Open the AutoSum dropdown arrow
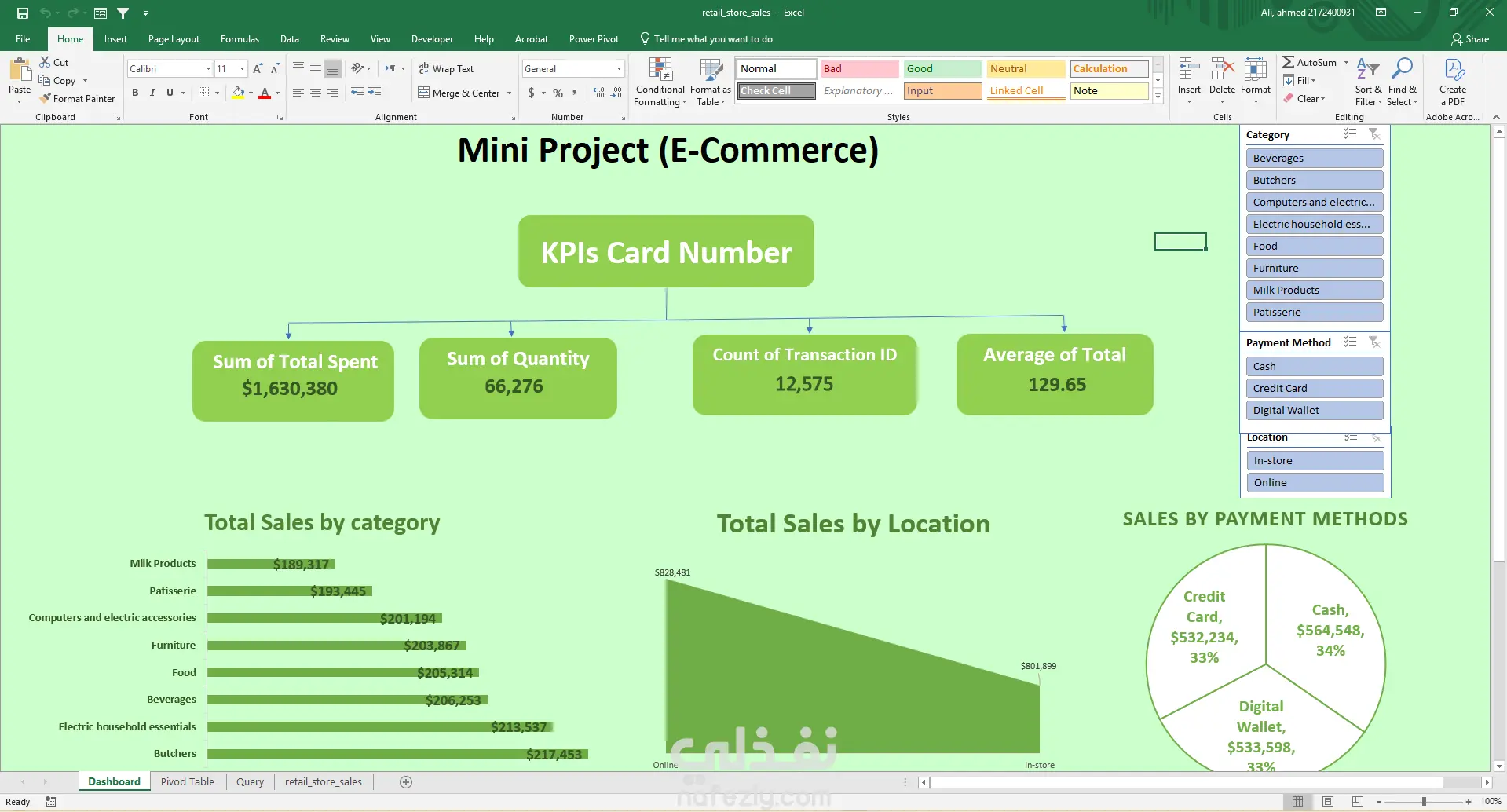This screenshot has width=1507, height=812. (1346, 62)
